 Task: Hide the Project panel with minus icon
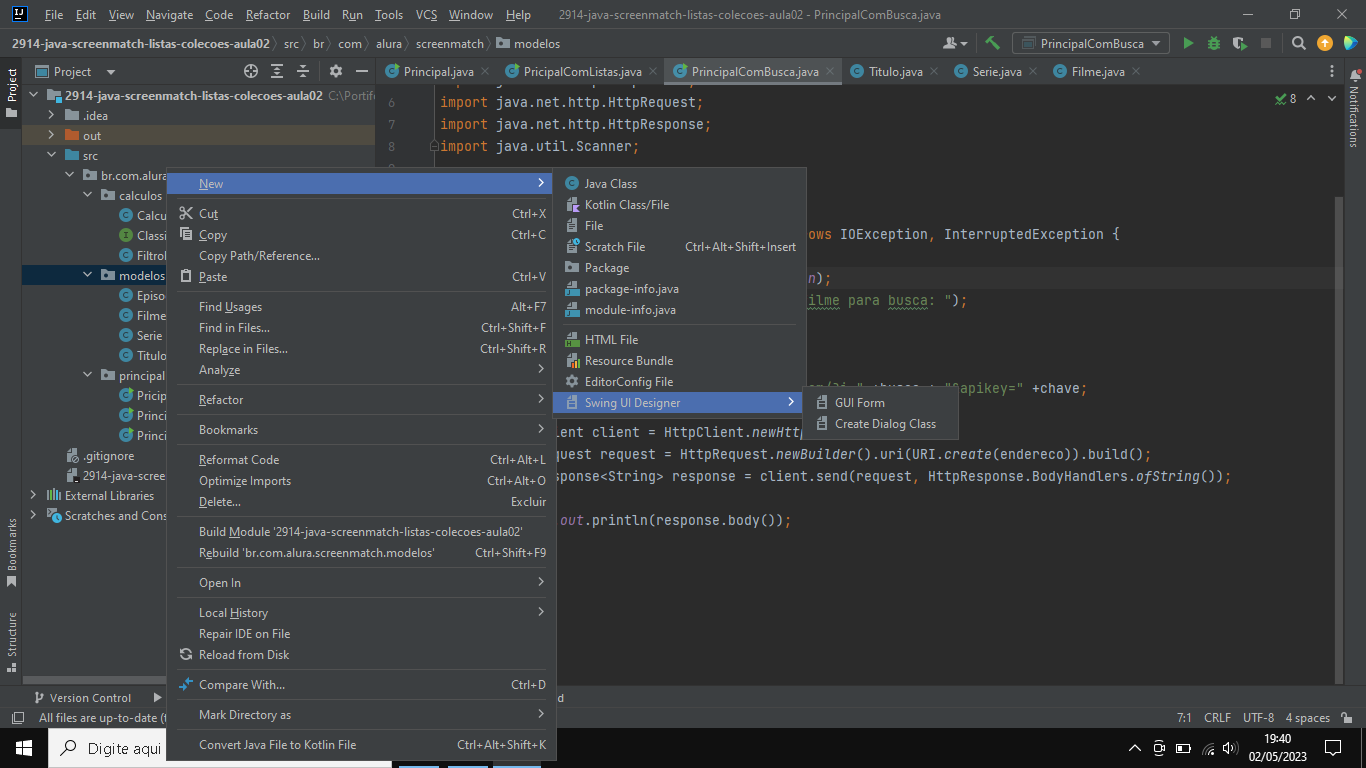[362, 72]
